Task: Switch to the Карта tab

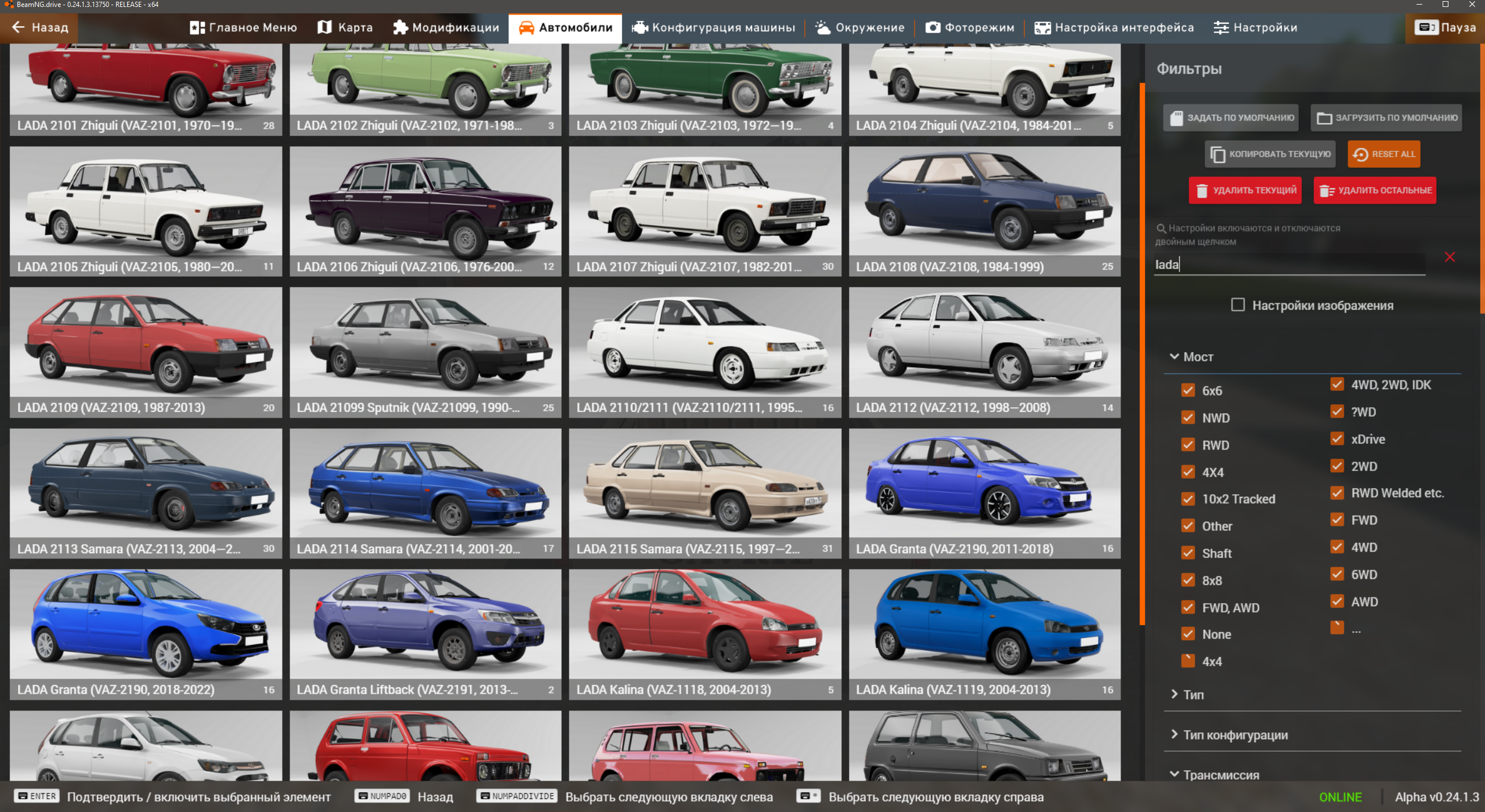Action: point(345,27)
